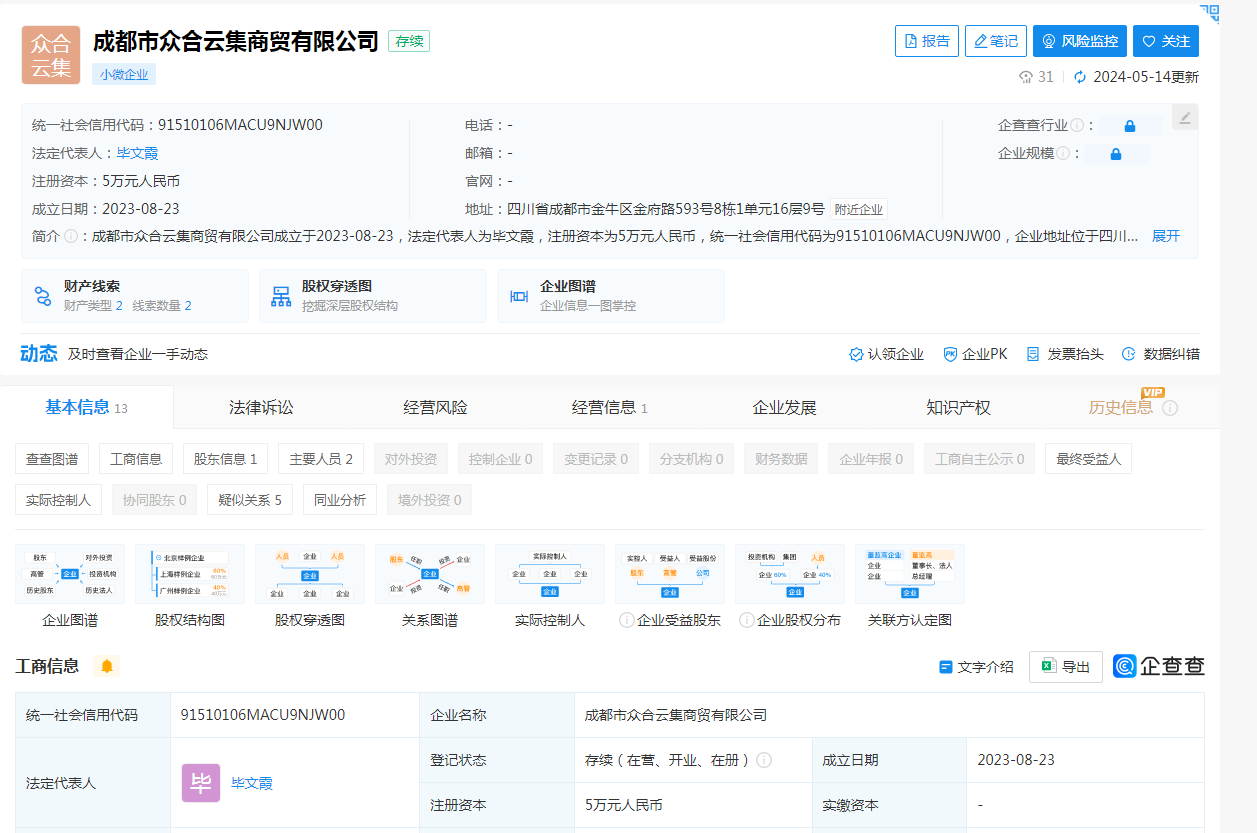Open legal representative 毕文霞 link in header
The width and height of the screenshot is (1257, 833).
click(138, 153)
